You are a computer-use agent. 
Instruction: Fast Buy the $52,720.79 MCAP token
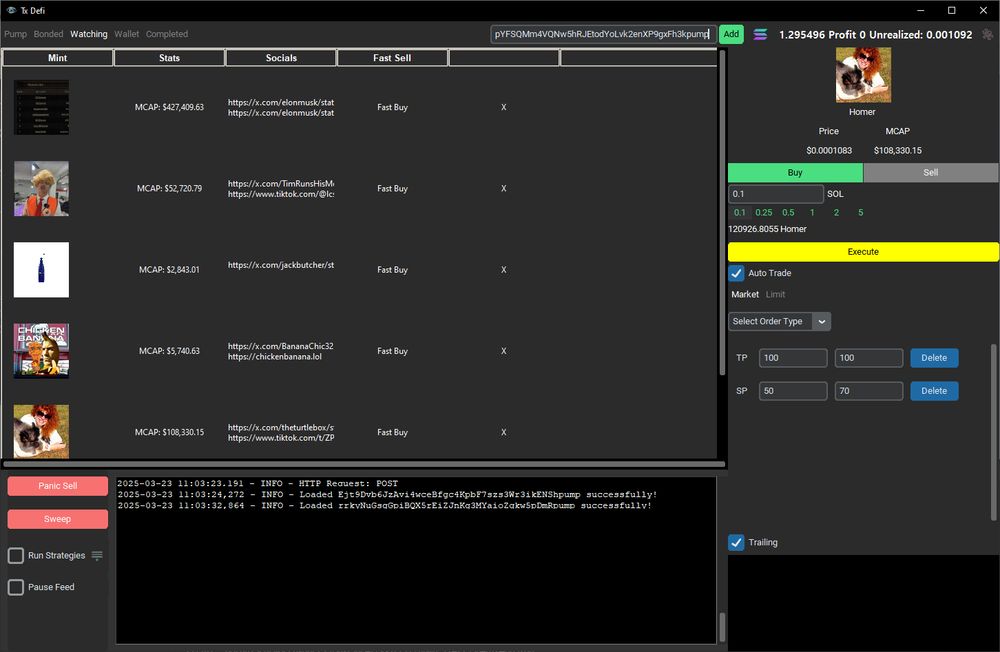point(392,188)
